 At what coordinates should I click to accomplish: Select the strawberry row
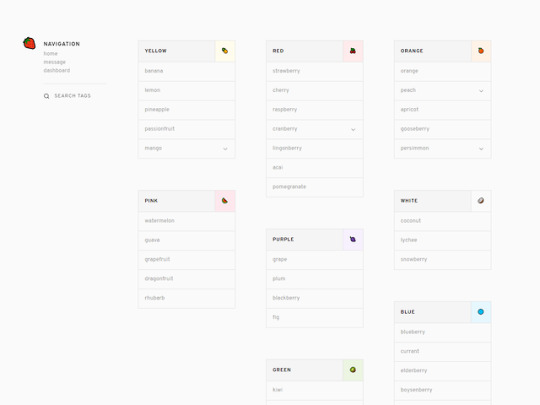coord(315,71)
